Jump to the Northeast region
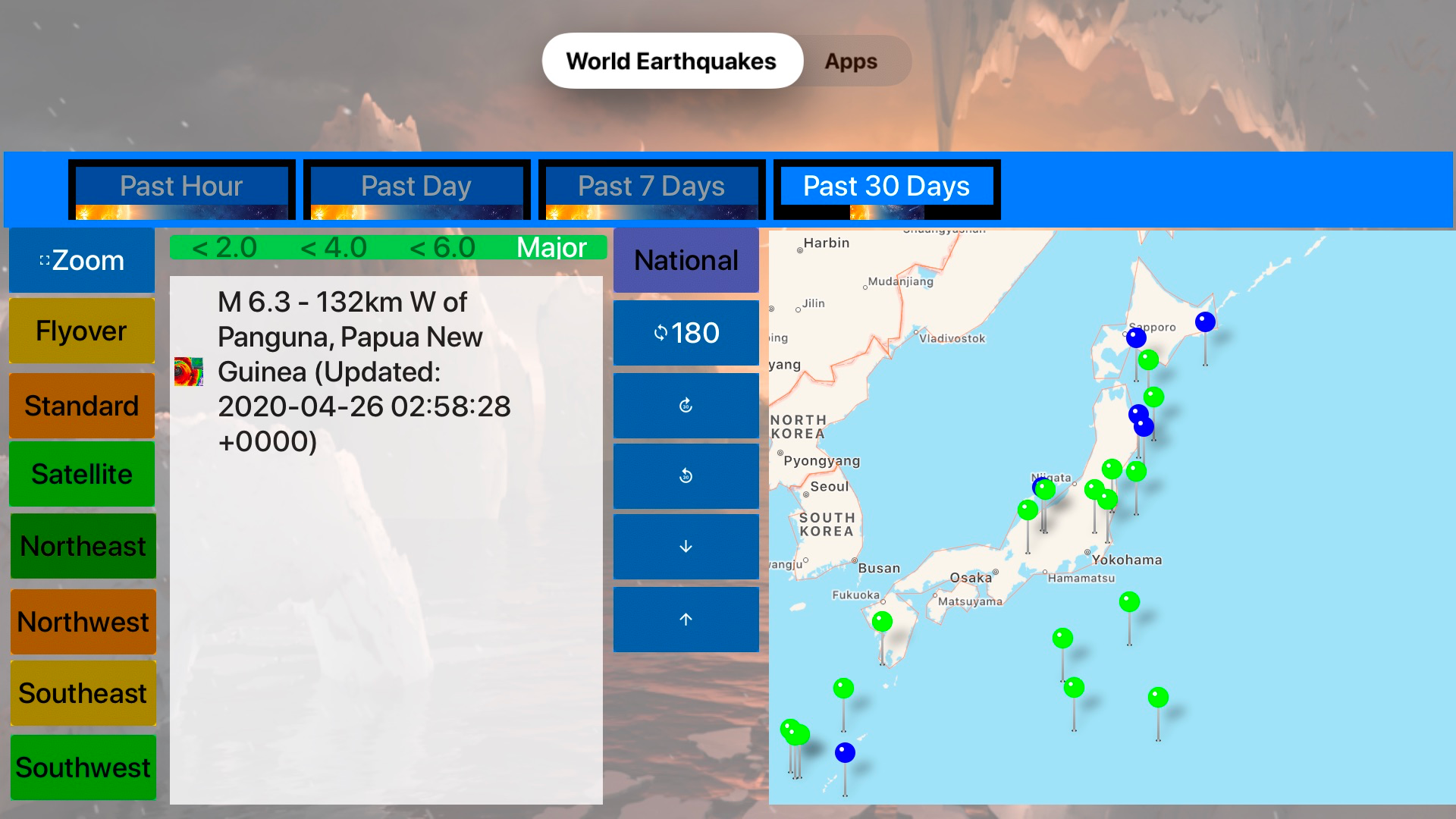Viewport: 1456px width, 819px height. (x=83, y=546)
